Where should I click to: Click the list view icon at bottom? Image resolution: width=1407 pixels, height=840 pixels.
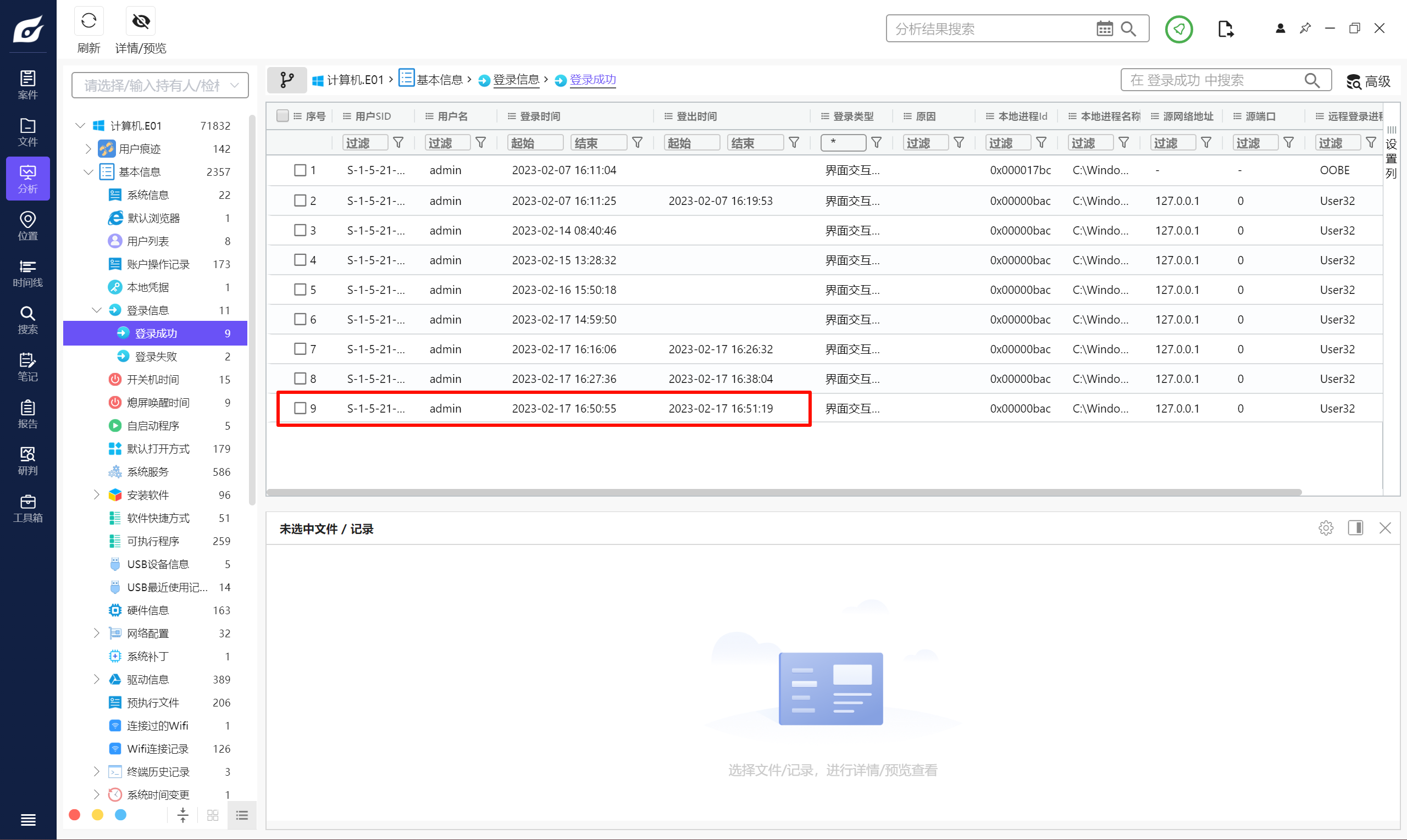point(242,815)
